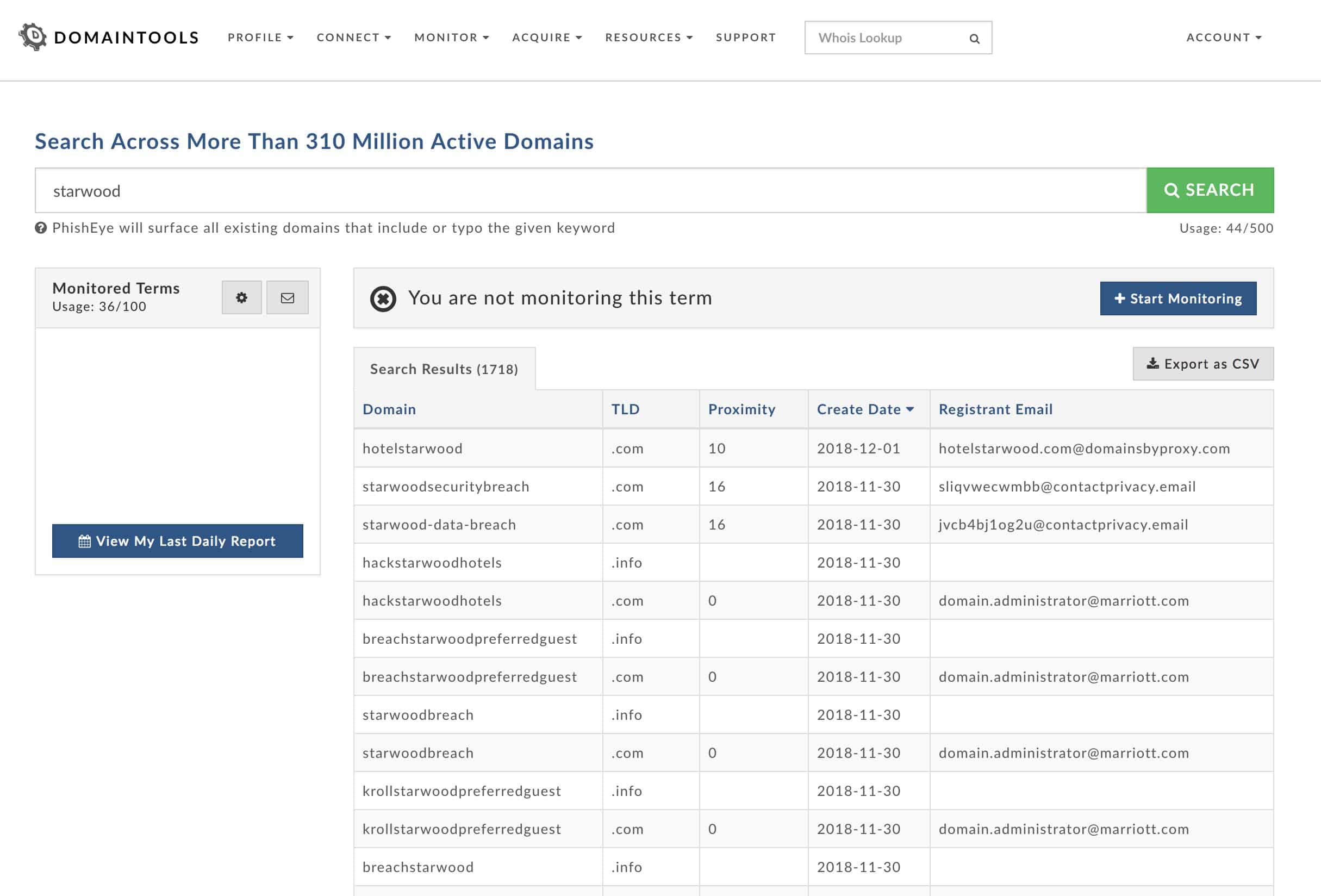Click the envelope email alerts icon
1321x896 pixels.
[287, 297]
